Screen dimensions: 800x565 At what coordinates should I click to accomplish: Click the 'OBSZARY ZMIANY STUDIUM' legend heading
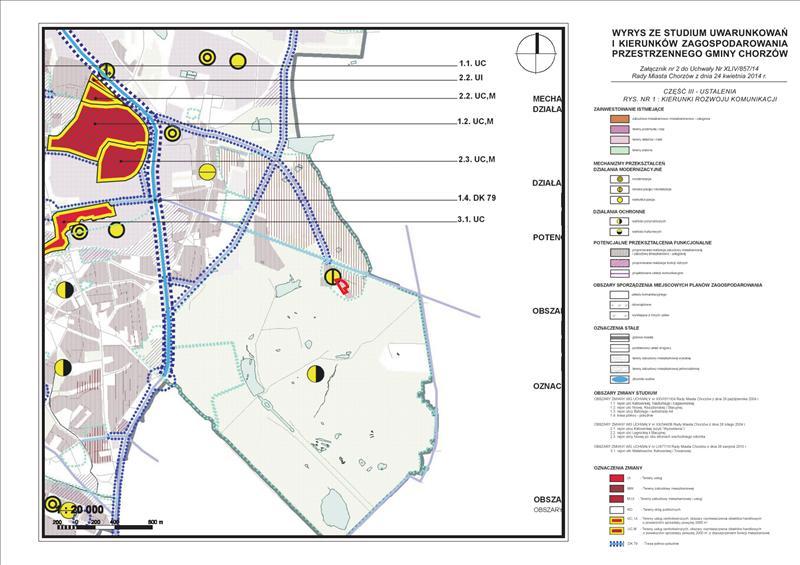[x=624, y=393]
